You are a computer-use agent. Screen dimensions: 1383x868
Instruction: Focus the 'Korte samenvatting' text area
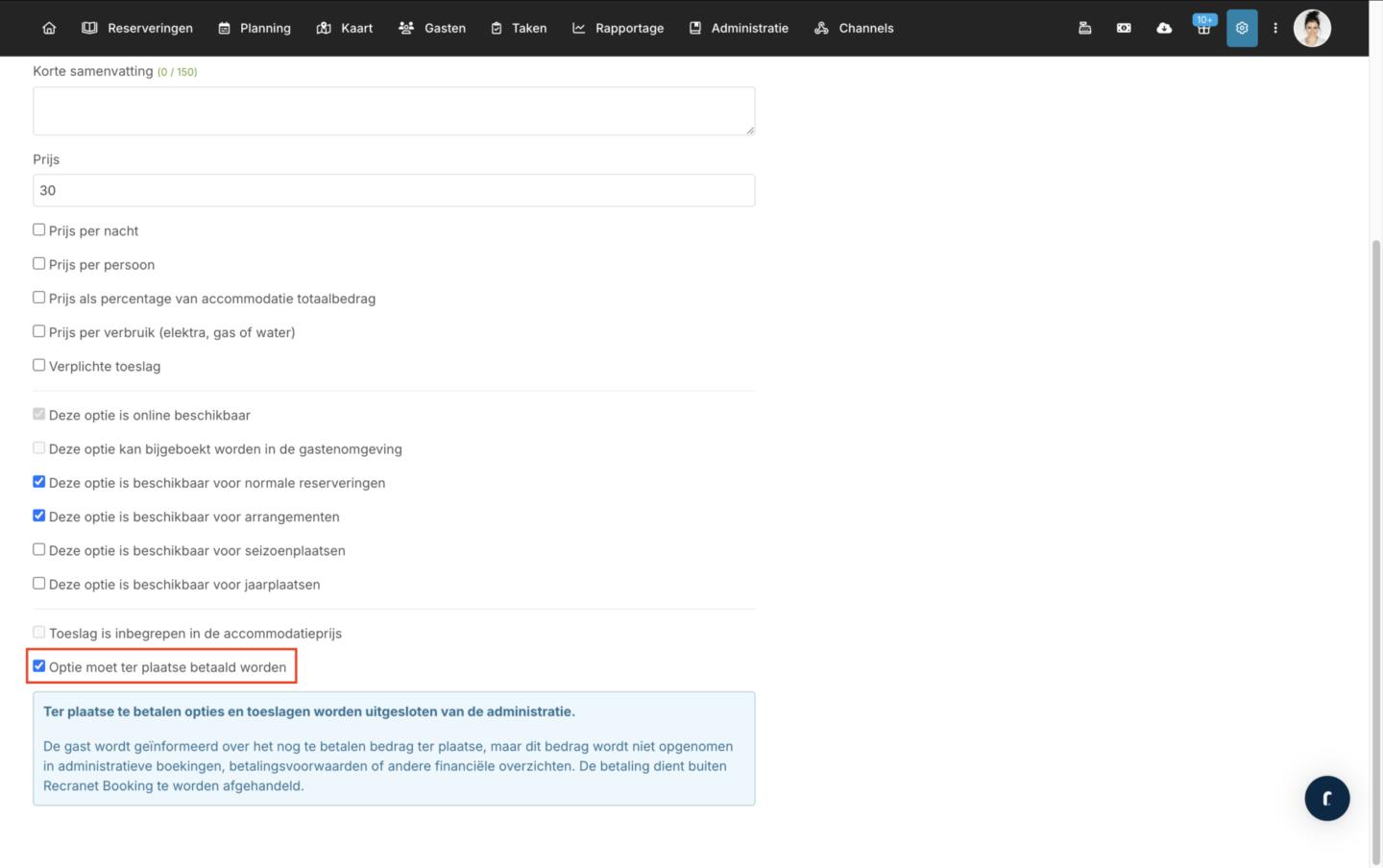point(394,110)
